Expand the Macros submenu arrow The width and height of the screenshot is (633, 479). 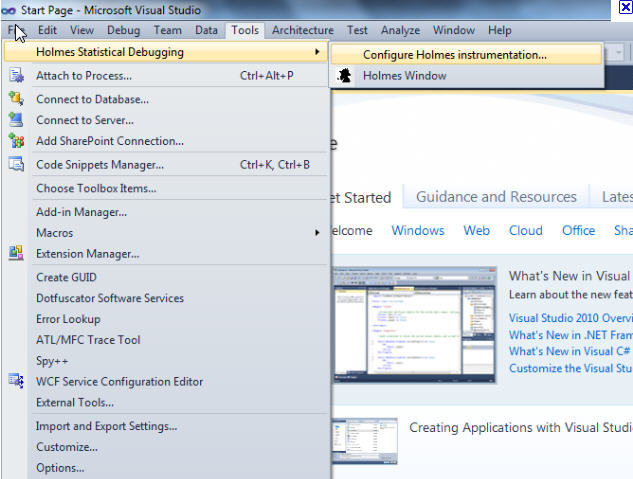pyautogui.click(x=317, y=232)
